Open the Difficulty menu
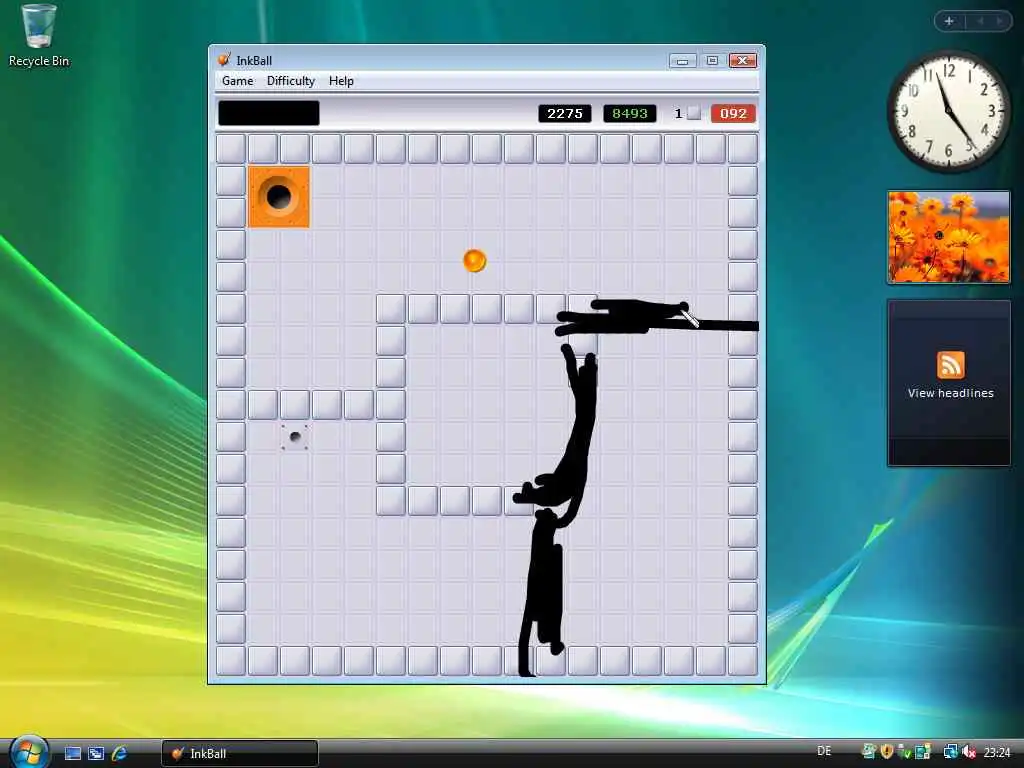Screen dimensions: 1024x768 291,81
